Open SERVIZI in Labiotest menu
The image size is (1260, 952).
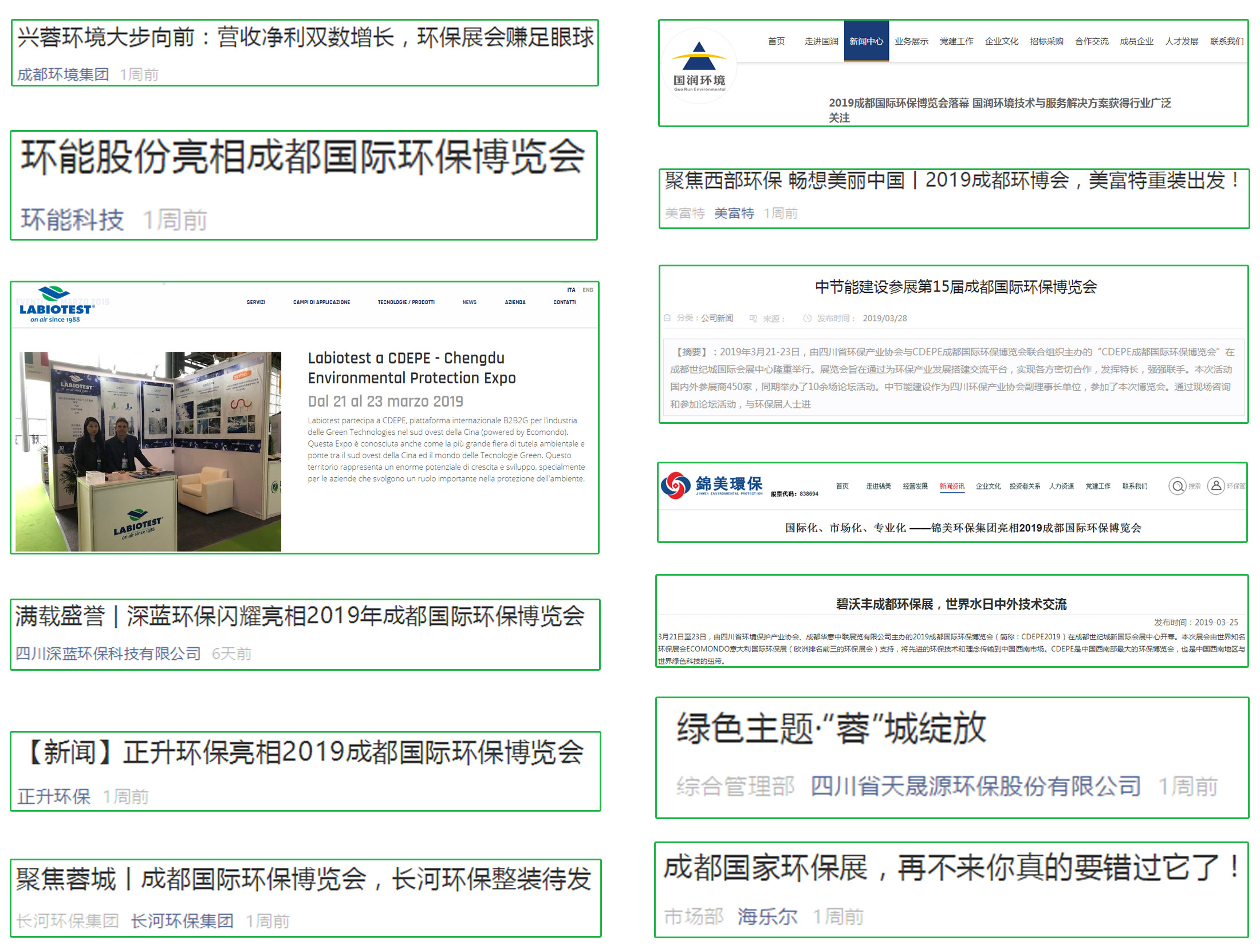pyautogui.click(x=256, y=302)
